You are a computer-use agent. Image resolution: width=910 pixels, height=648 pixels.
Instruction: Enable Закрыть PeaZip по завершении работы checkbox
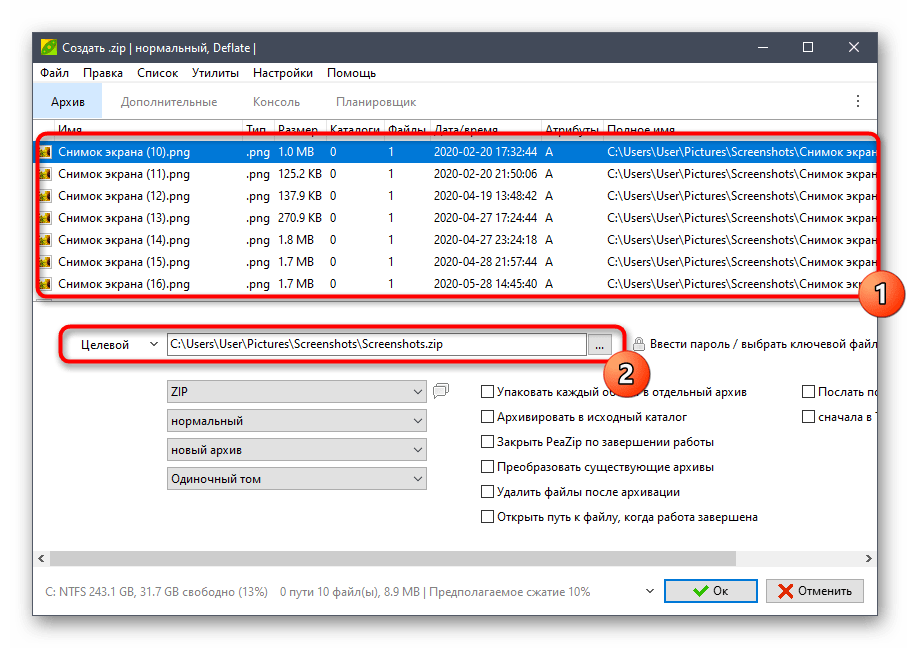tap(488, 442)
